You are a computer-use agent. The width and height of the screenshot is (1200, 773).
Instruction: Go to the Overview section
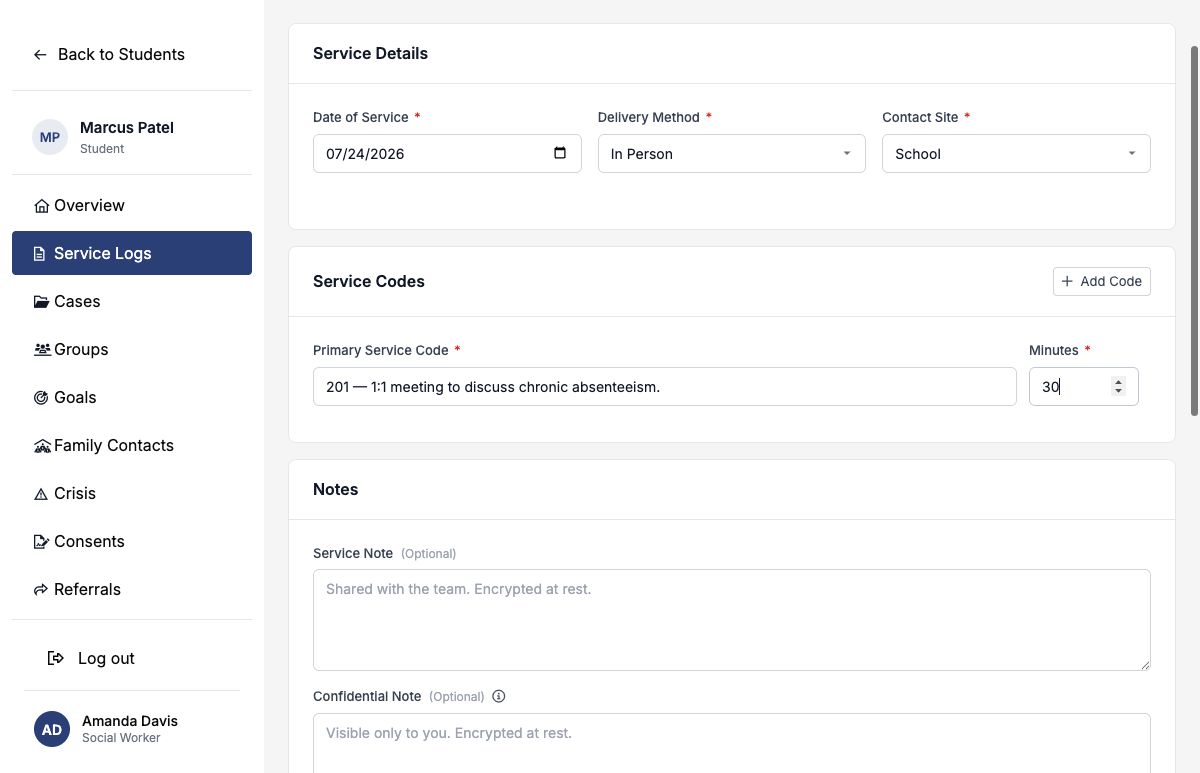[x=132, y=205]
